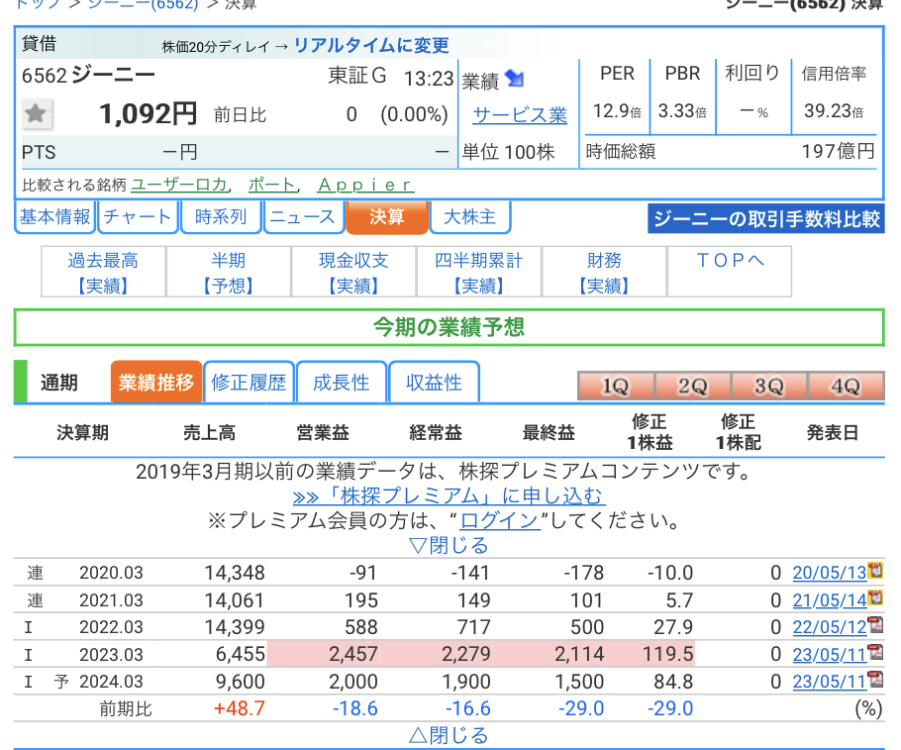Open the document icon next to 20/05/13

[x=875, y=570]
